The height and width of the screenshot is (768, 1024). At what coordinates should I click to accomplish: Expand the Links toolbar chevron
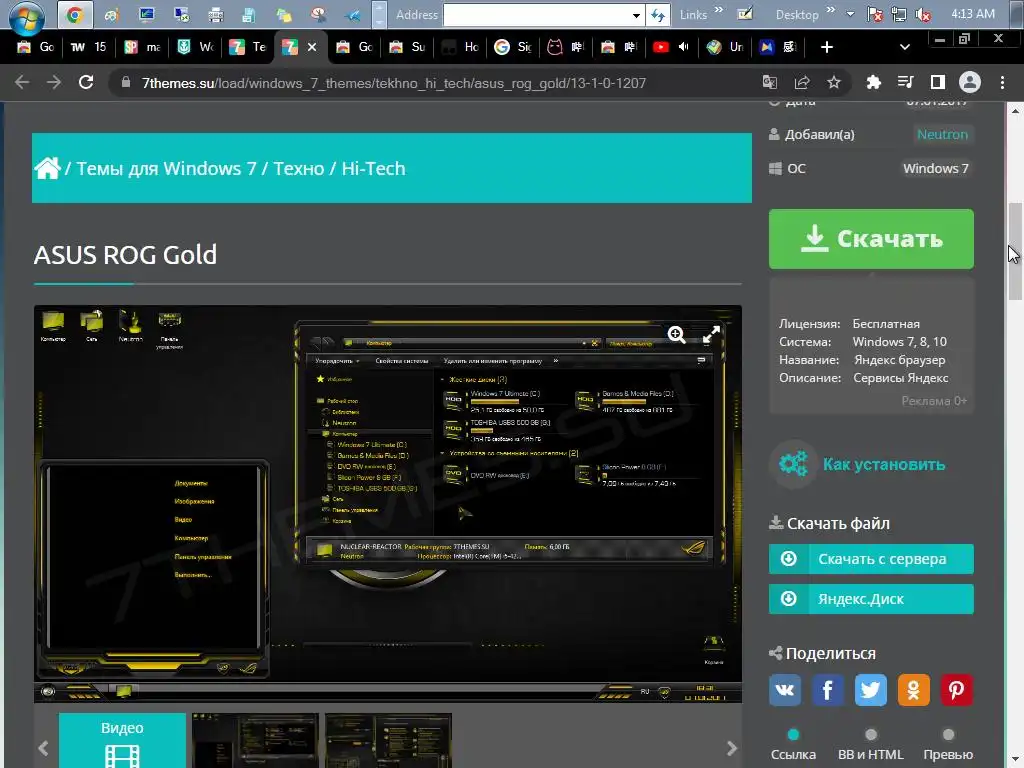click(719, 10)
